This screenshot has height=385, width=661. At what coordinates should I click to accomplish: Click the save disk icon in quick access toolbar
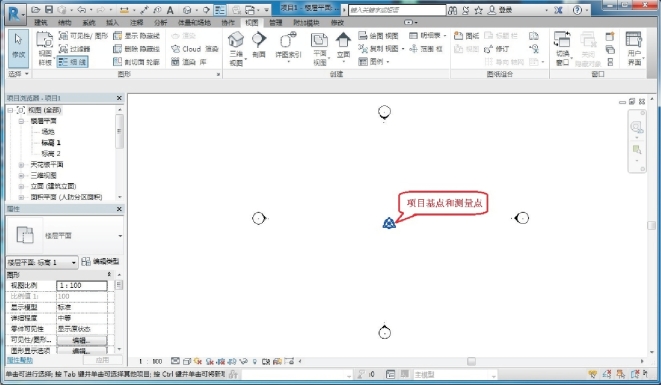point(49,9)
